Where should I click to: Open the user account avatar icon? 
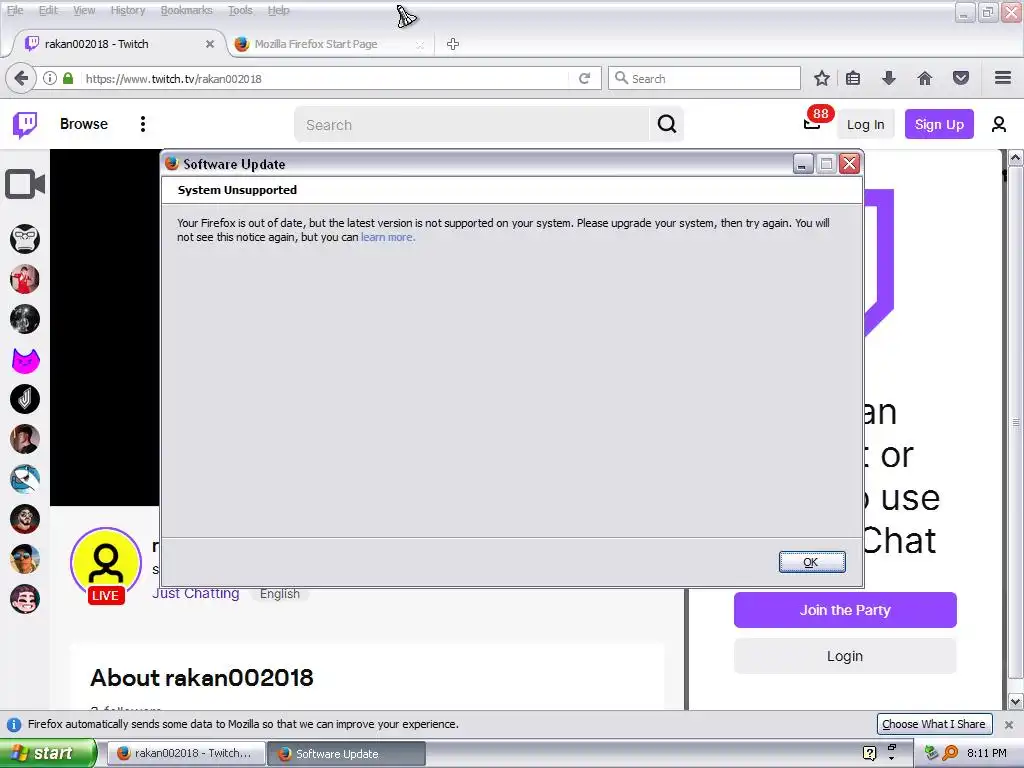[999, 124]
